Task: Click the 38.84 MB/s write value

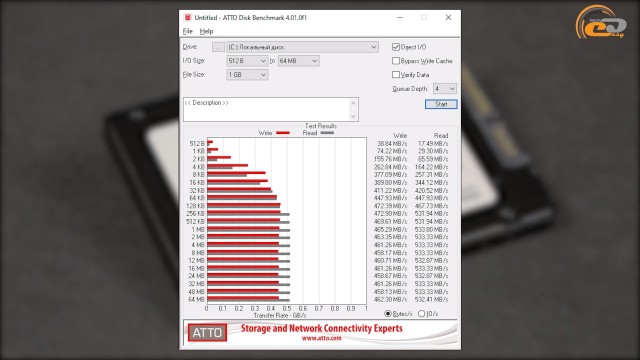Action: tap(391, 144)
